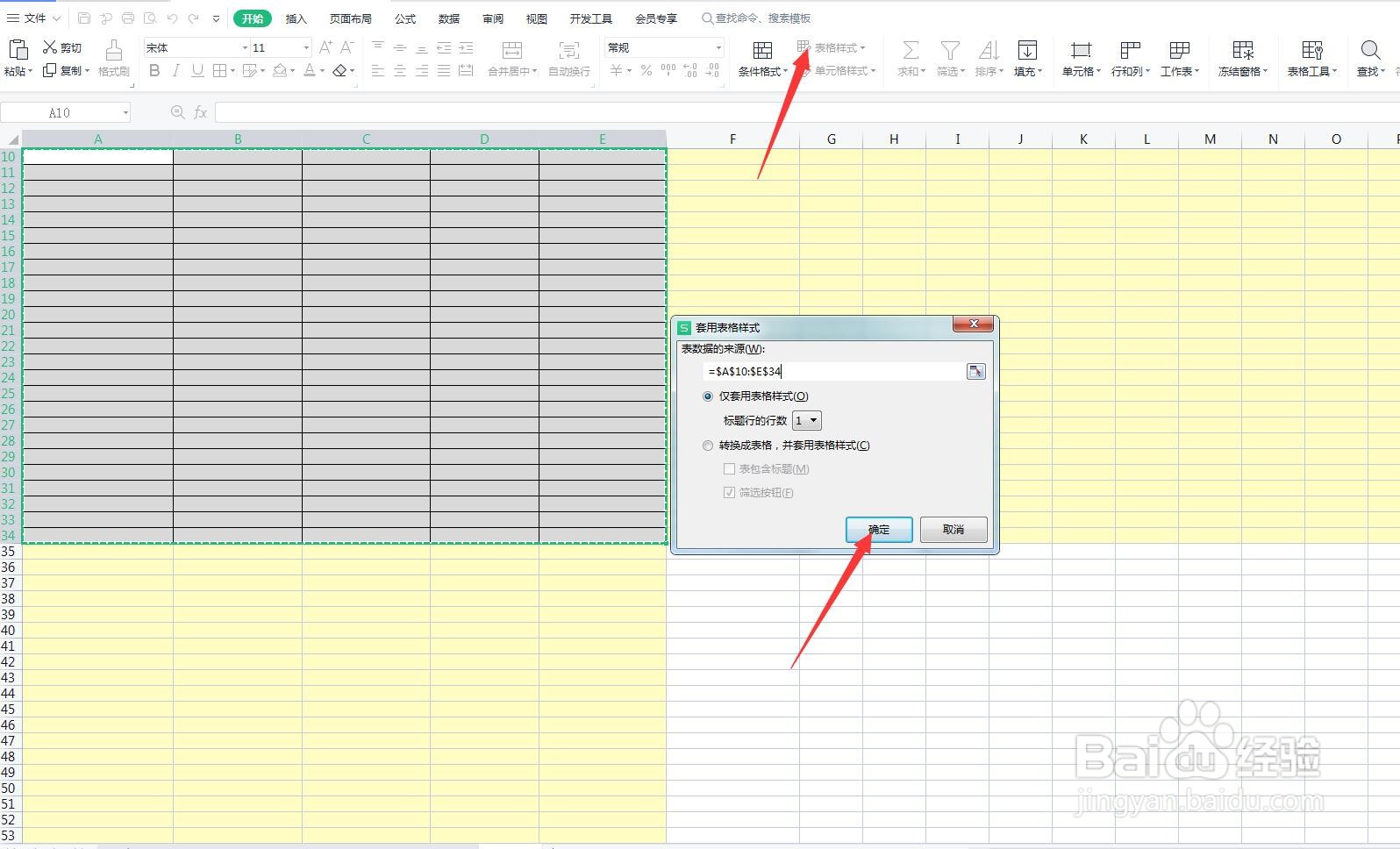Open the File (文件) menu

[x=33, y=18]
